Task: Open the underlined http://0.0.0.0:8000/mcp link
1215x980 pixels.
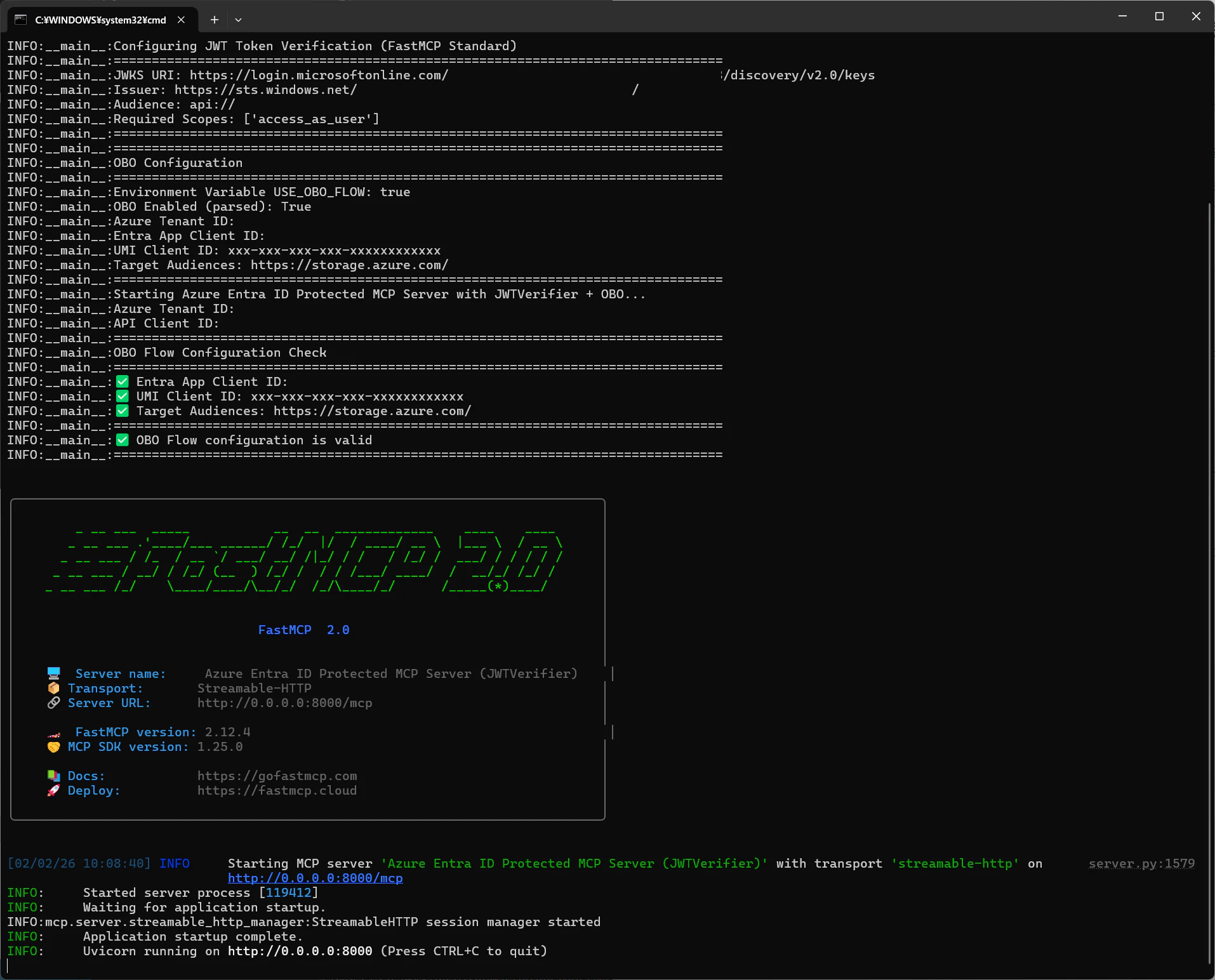Action: click(x=315, y=878)
